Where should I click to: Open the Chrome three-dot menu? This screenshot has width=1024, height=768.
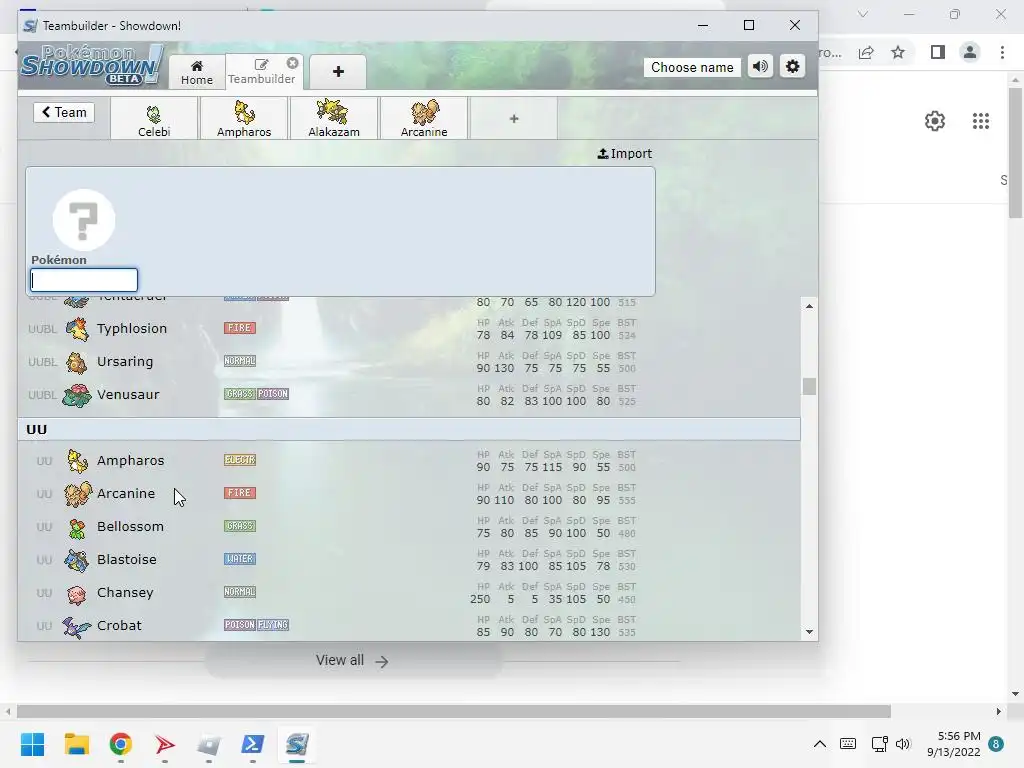coord(1002,52)
